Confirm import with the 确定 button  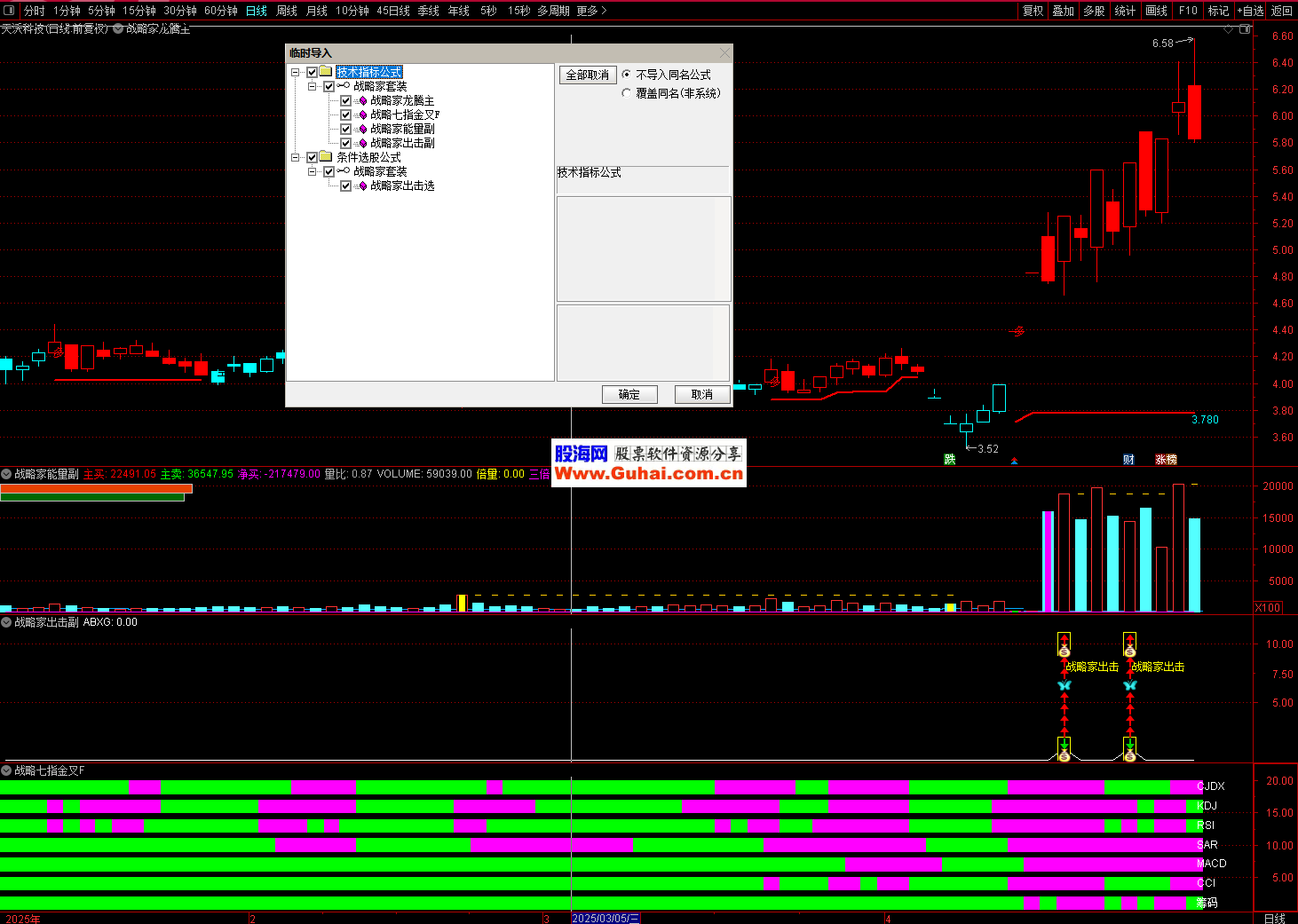point(629,394)
